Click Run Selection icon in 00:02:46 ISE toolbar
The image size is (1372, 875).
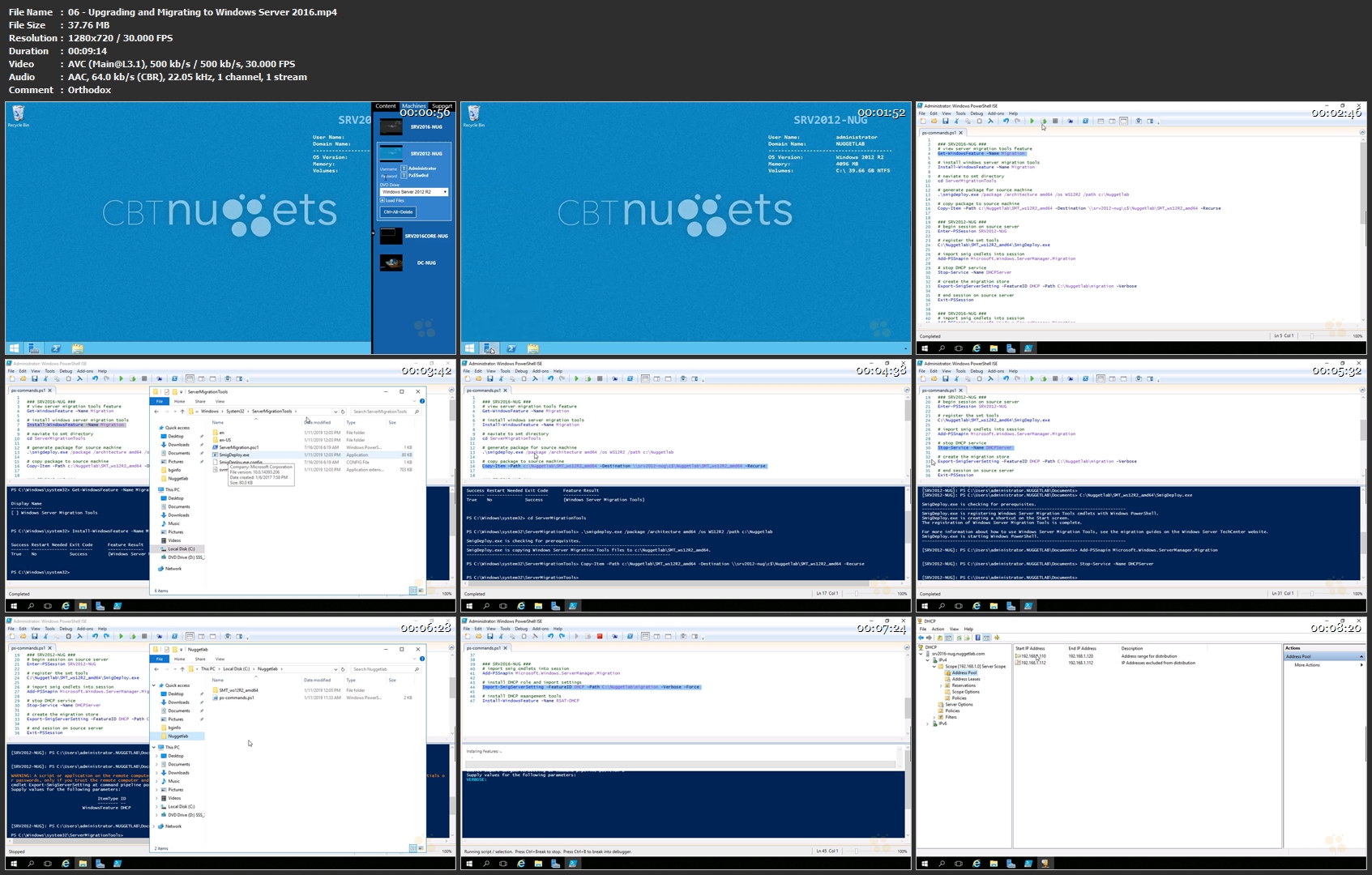point(1044,121)
